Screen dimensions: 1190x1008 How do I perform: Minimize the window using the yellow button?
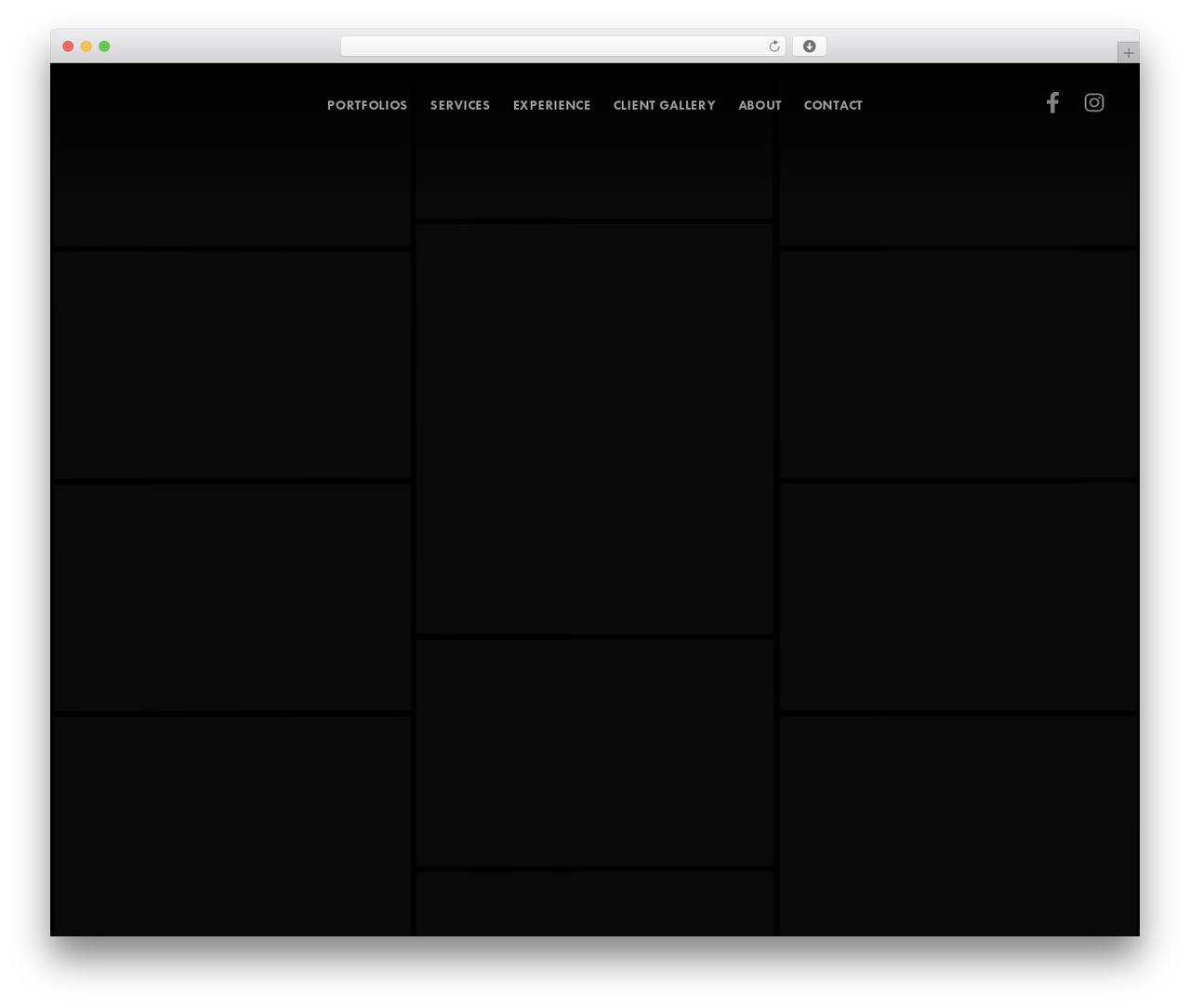(x=86, y=46)
